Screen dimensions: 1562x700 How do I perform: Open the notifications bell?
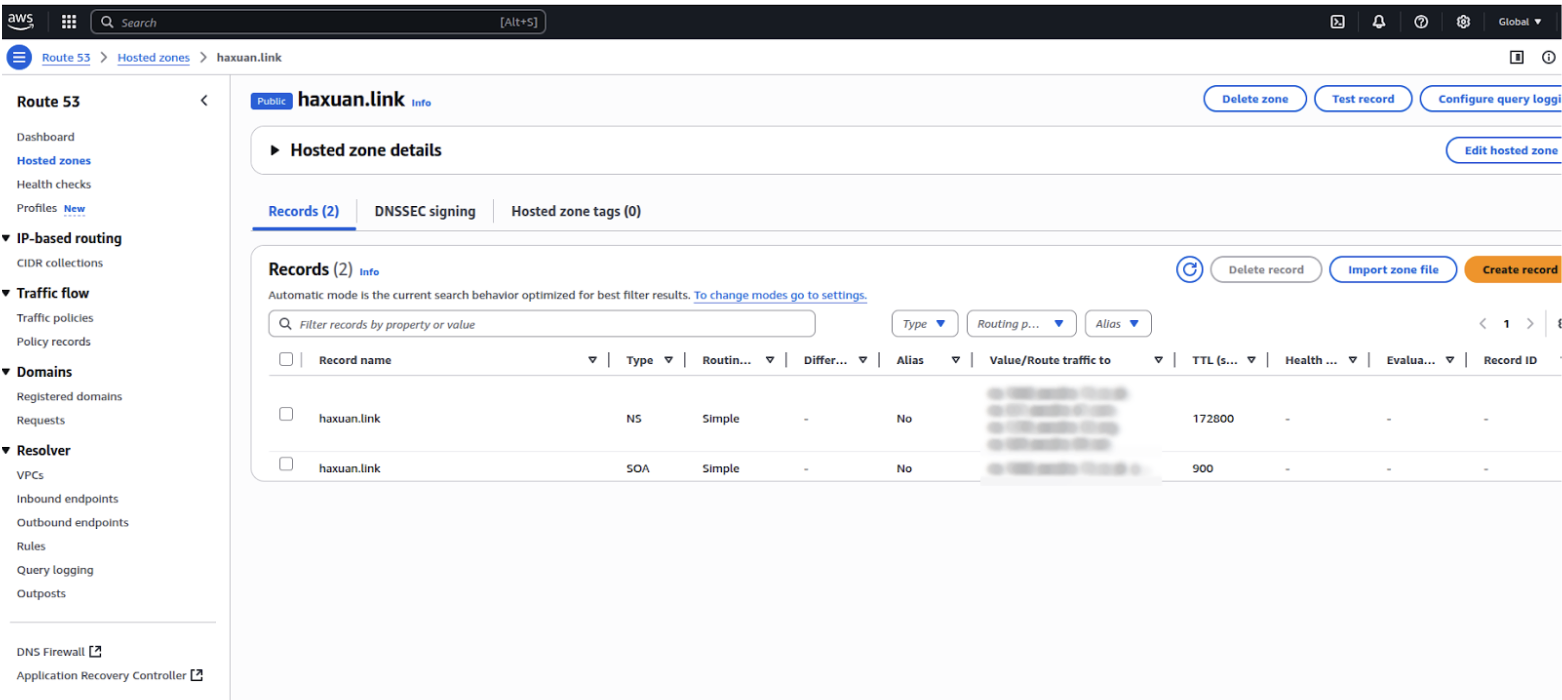(1379, 21)
